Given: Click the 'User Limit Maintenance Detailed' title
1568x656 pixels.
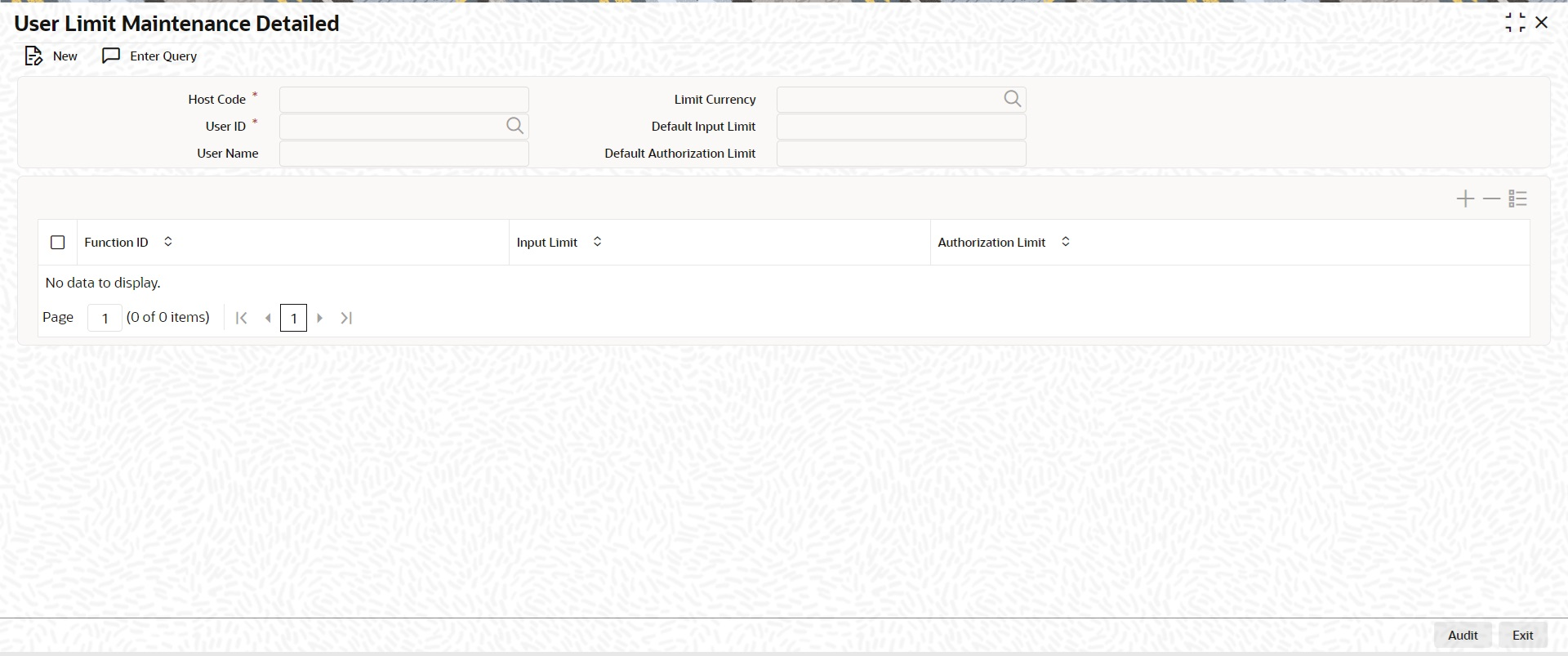Looking at the screenshot, I should click(176, 24).
